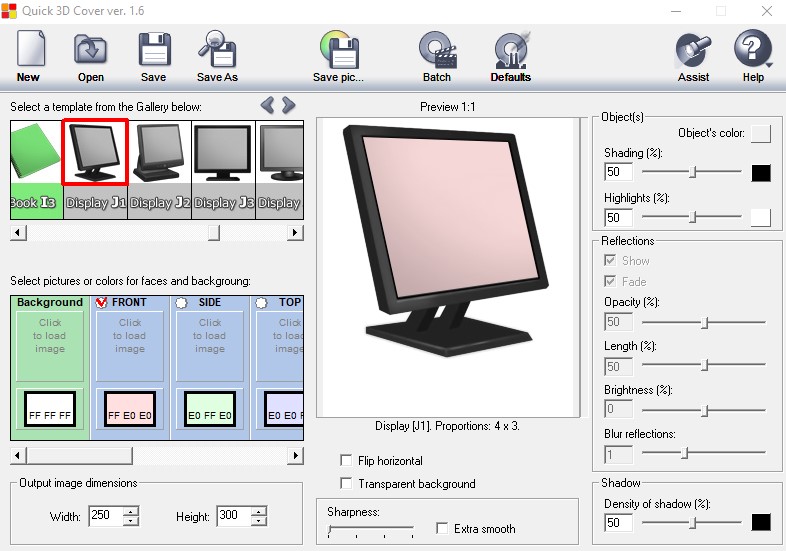This screenshot has height=551, width=786.
Task: Select the Display J1 template
Action: coord(95,169)
